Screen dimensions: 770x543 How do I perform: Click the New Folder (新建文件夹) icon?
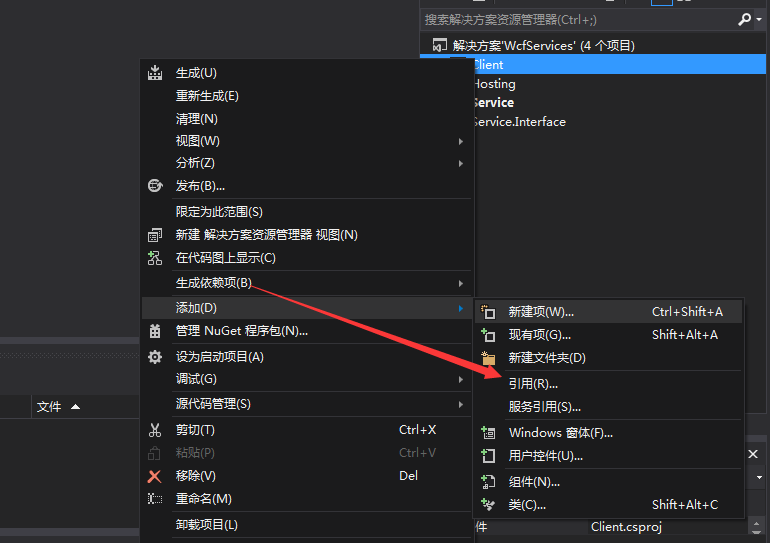click(x=488, y=358)
